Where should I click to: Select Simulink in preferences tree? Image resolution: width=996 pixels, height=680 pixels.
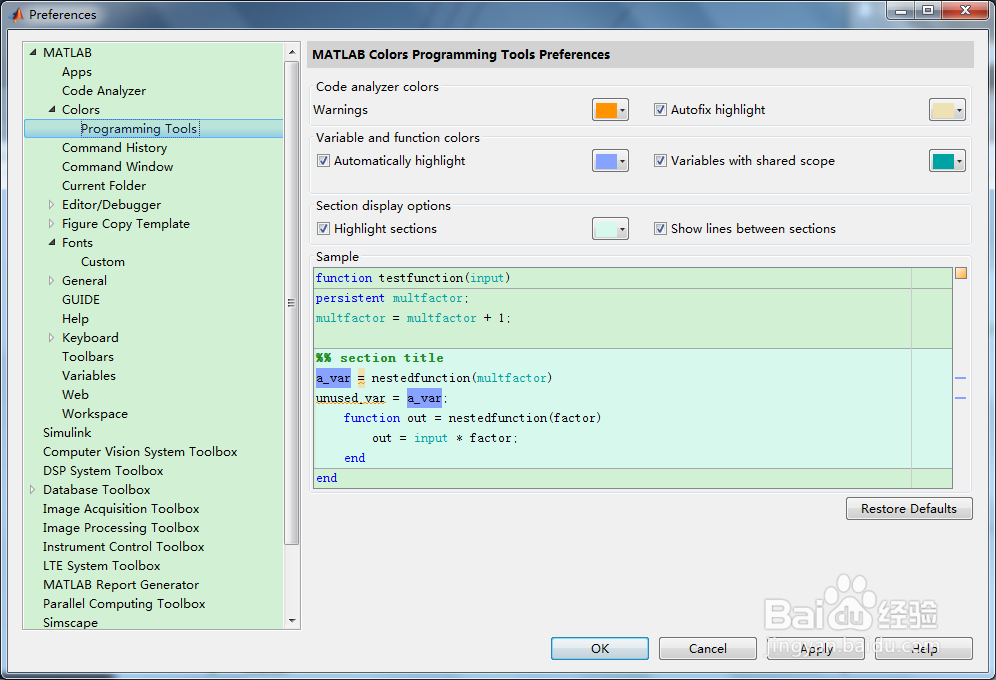67,432
